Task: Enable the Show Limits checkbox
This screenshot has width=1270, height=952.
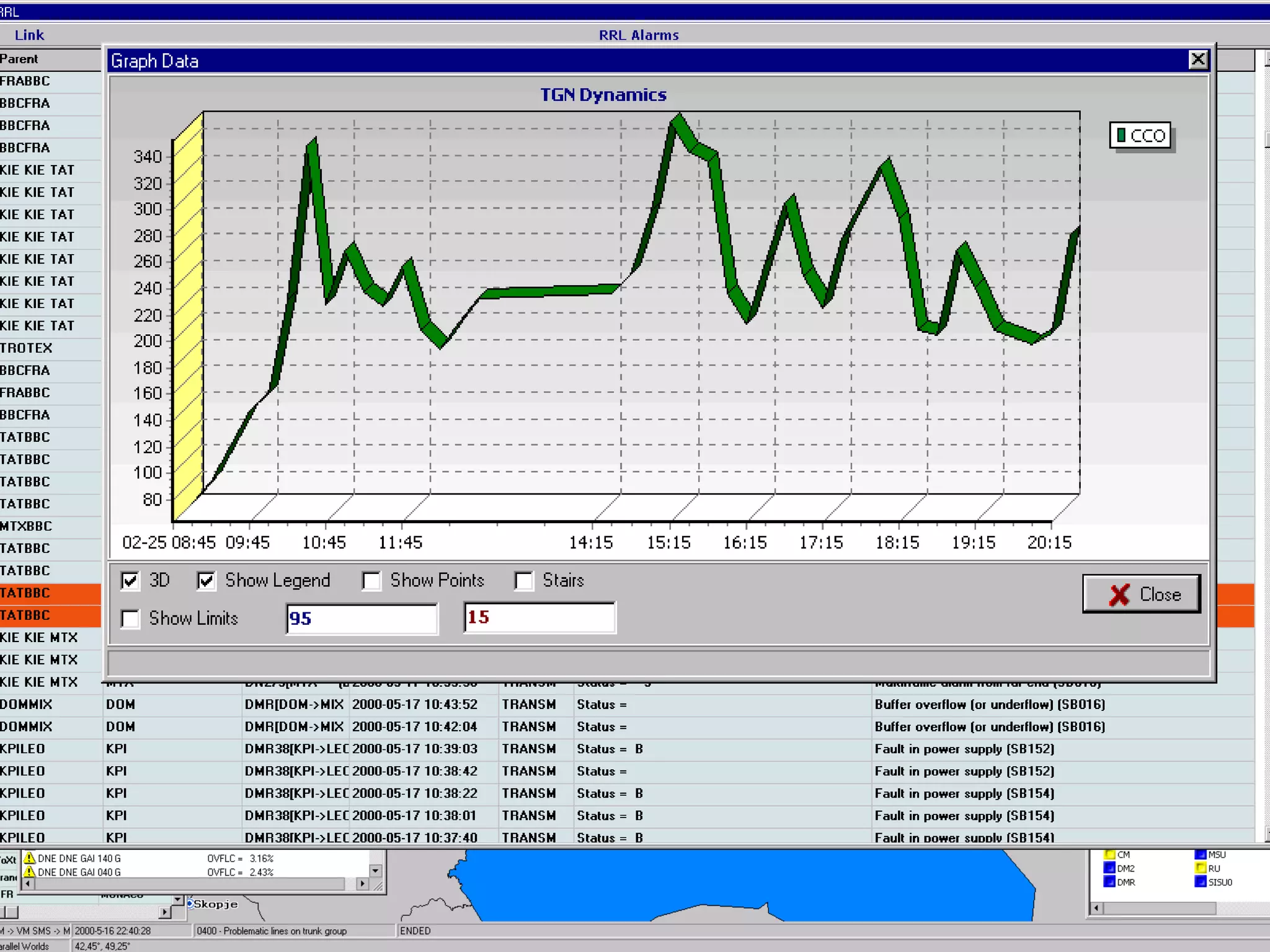Action: pos(130,619)
